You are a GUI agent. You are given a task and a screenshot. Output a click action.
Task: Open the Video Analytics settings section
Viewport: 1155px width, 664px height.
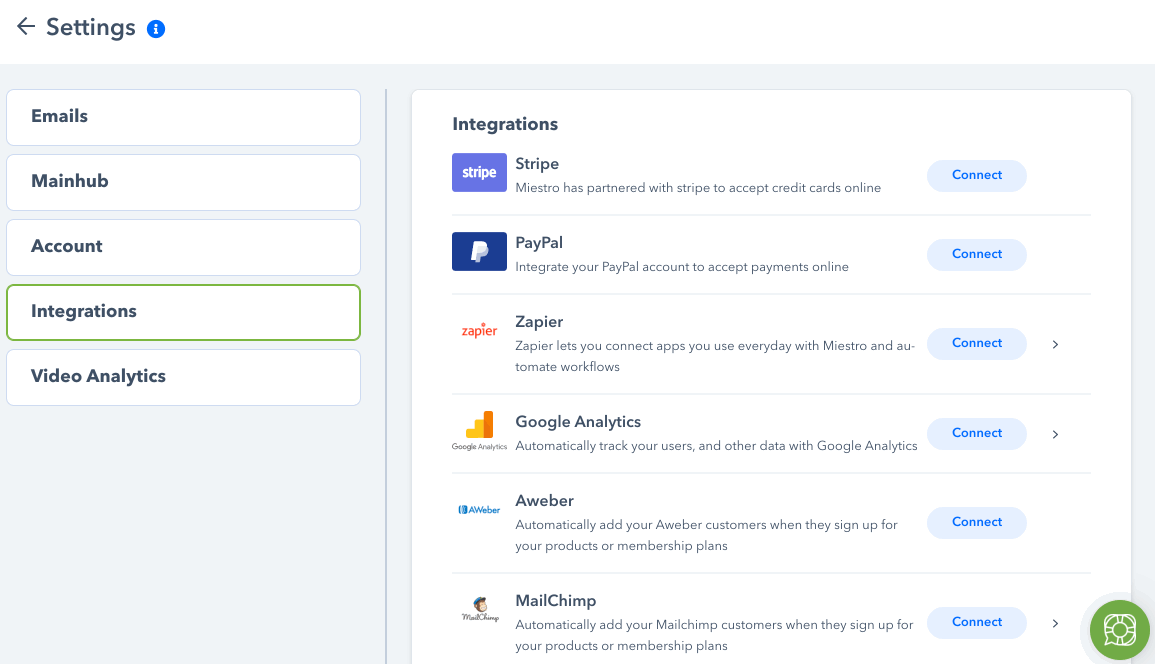click(x=183, y=377)
